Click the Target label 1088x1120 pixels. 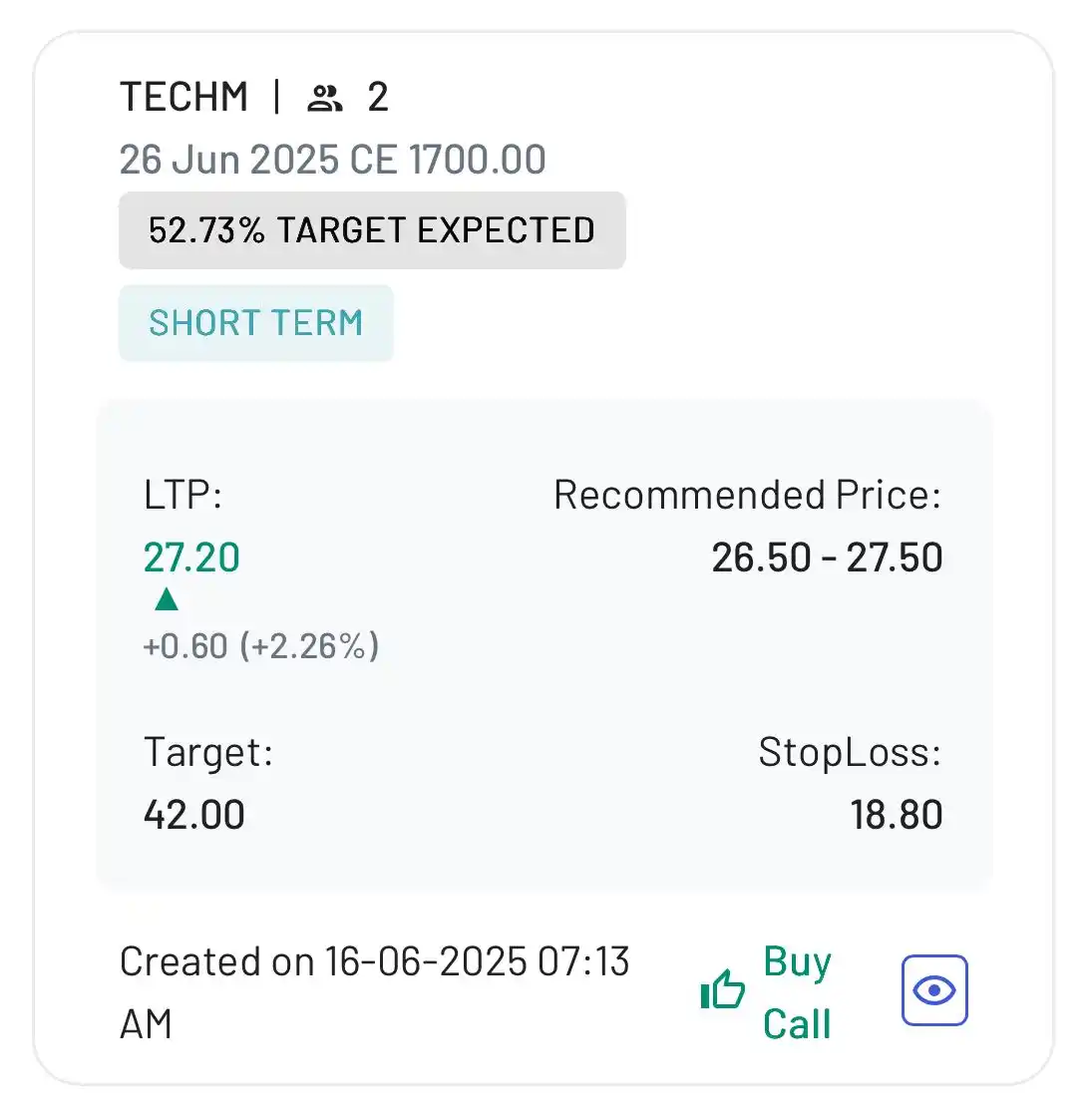[x=208, y=752]
